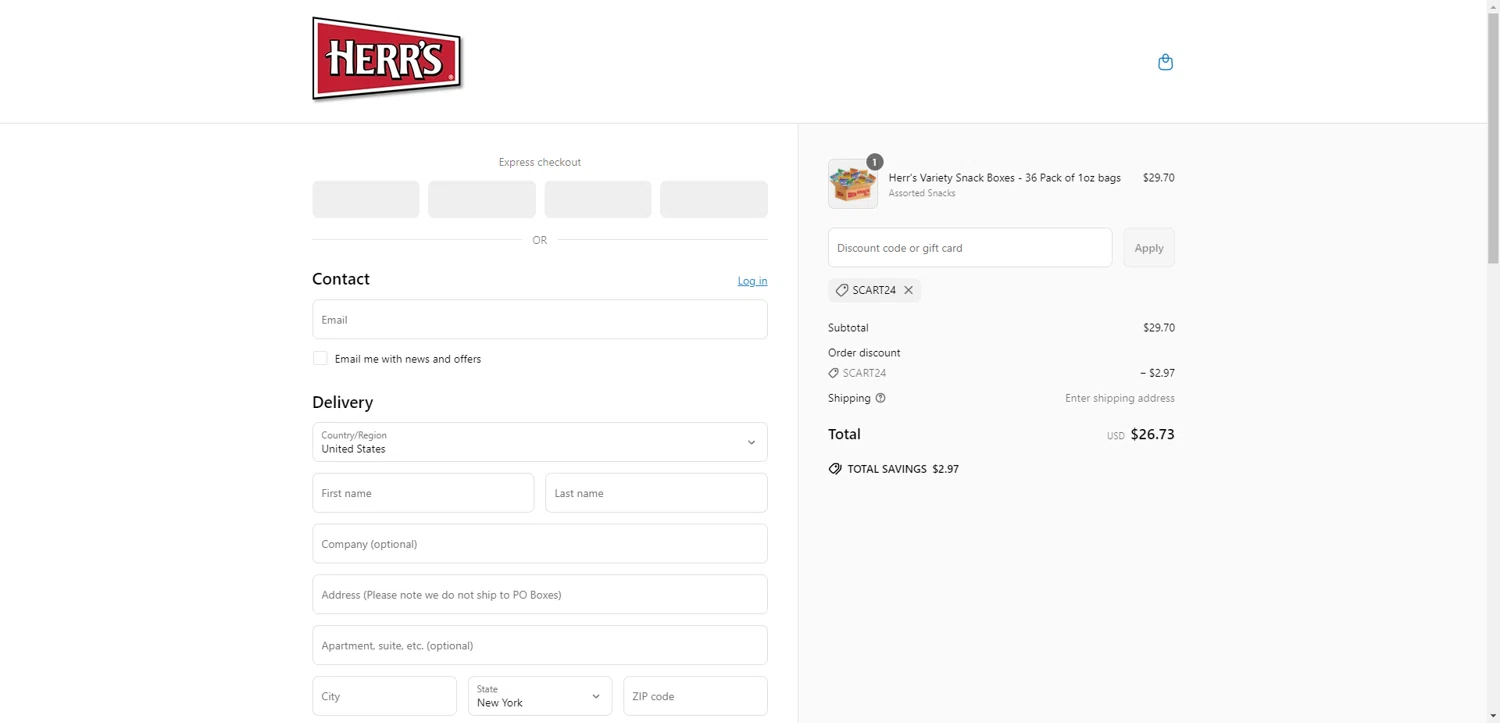The width and height of the screenshot is (1500, 723).
Task: Focus the City field
Action: click(x=384, y=696)
